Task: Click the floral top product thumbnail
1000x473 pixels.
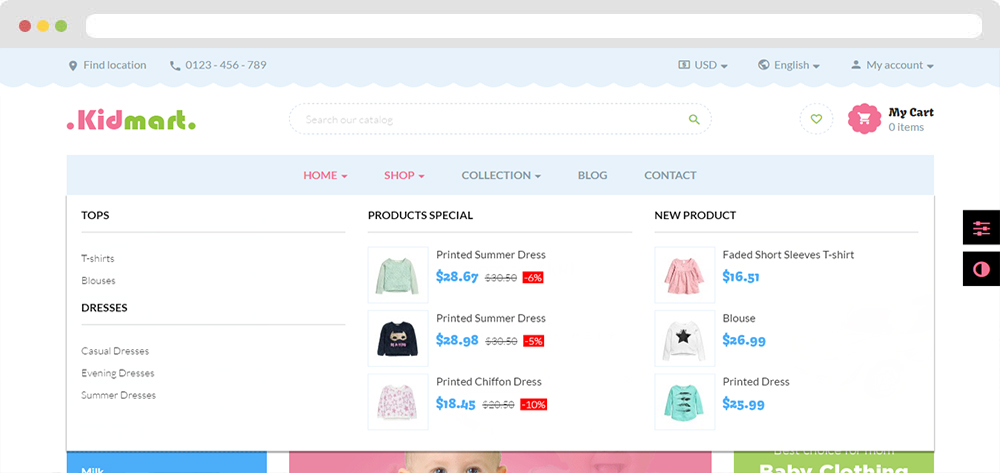Action: [x=398, y=402]
